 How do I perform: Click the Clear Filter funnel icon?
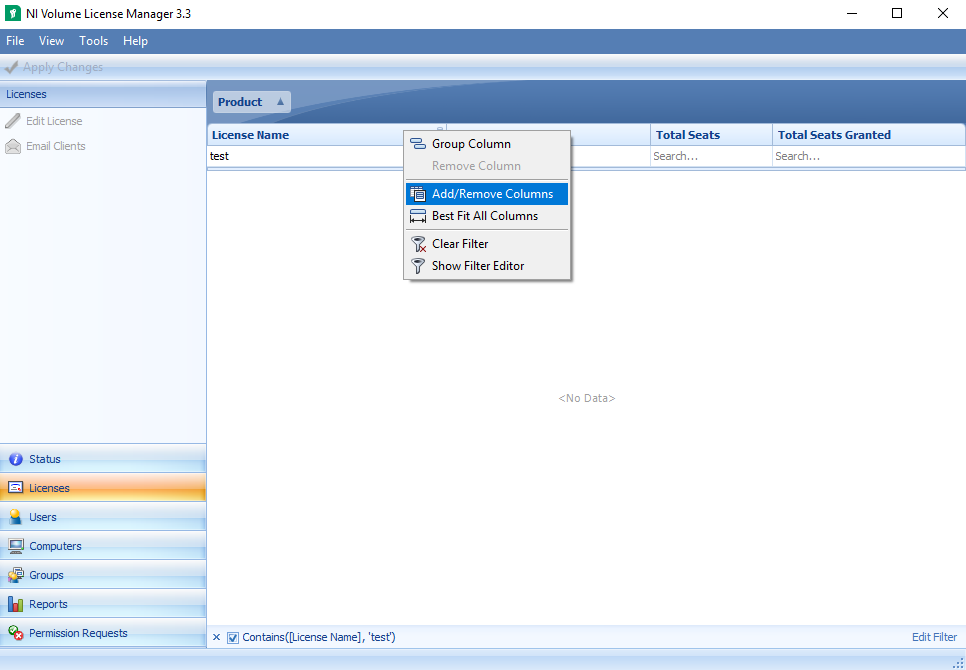click(x=419, y=244)
